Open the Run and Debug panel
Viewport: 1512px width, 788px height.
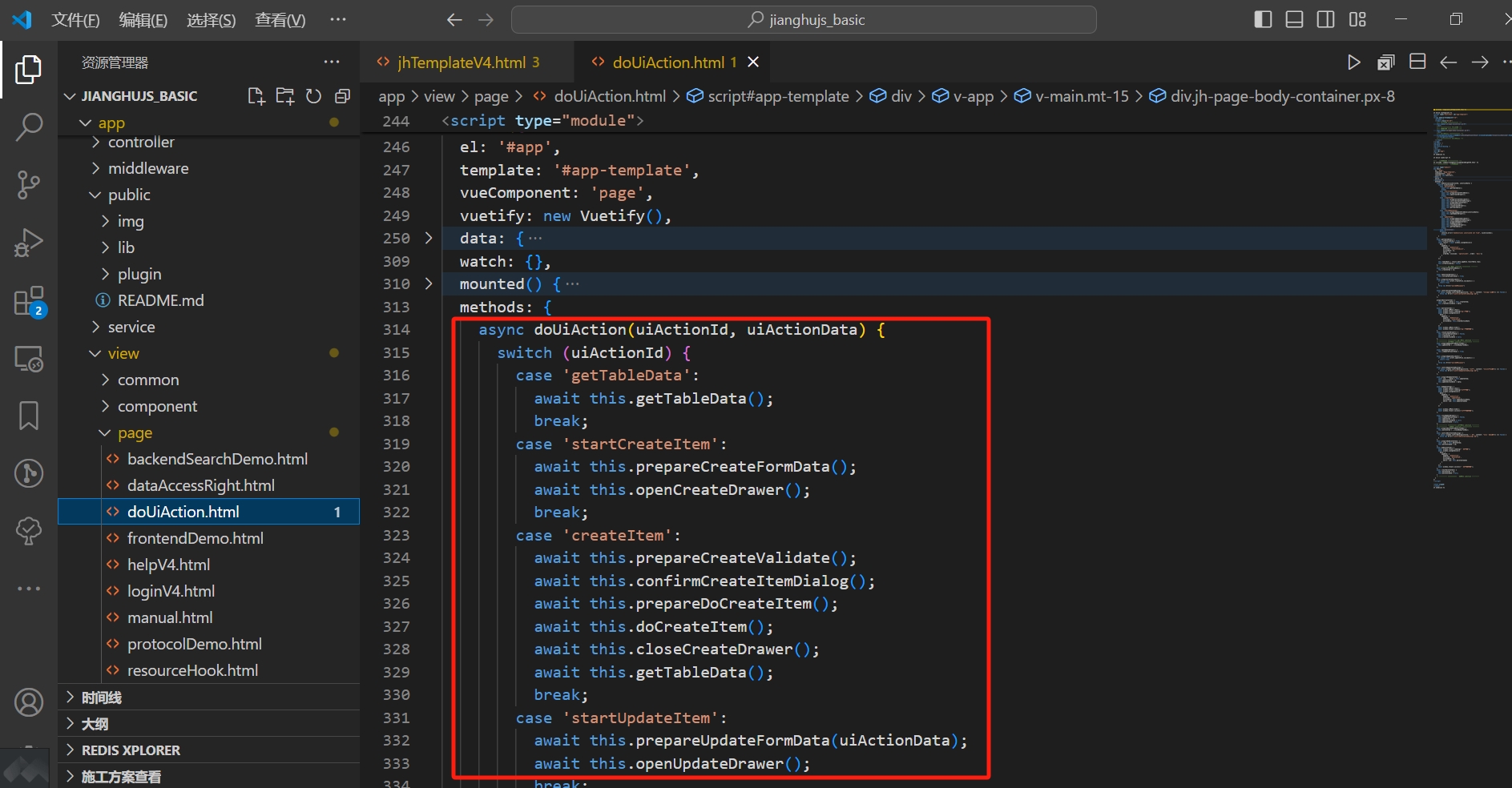click(x=29, y=242)
